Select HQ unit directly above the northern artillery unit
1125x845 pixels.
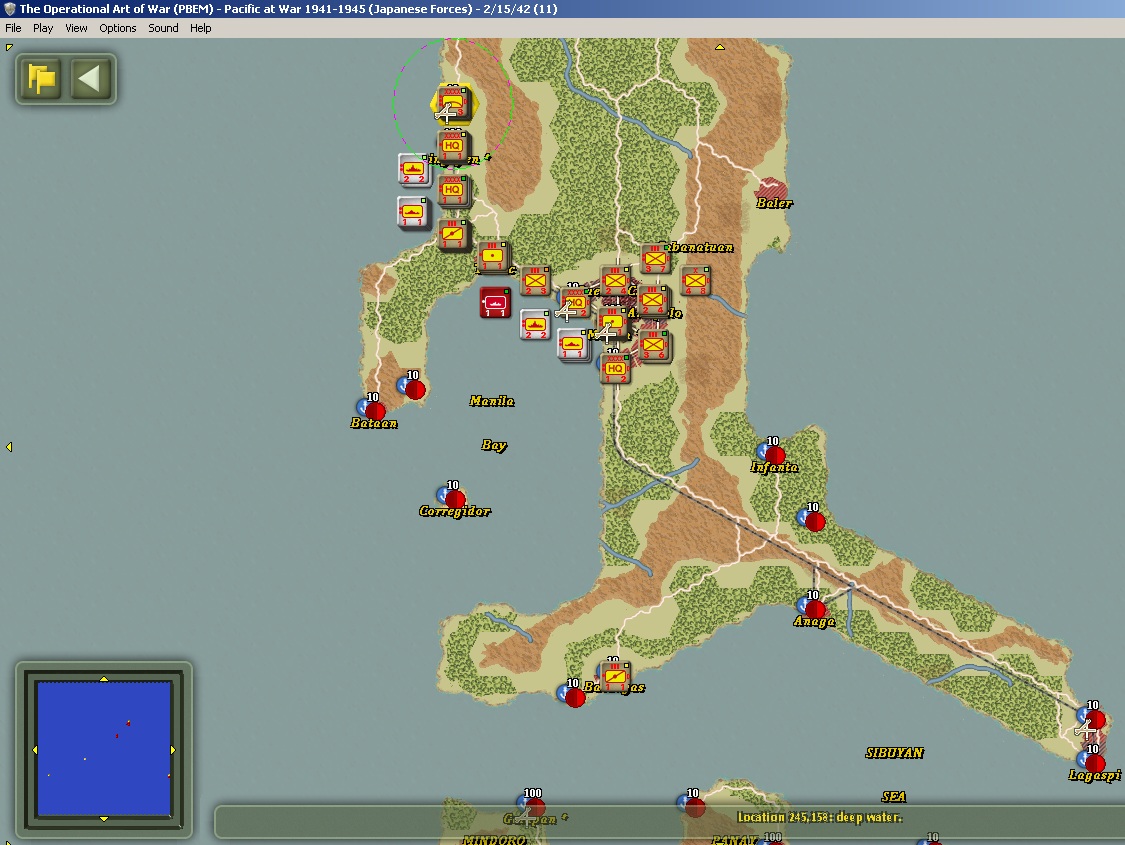click(453, 191)
